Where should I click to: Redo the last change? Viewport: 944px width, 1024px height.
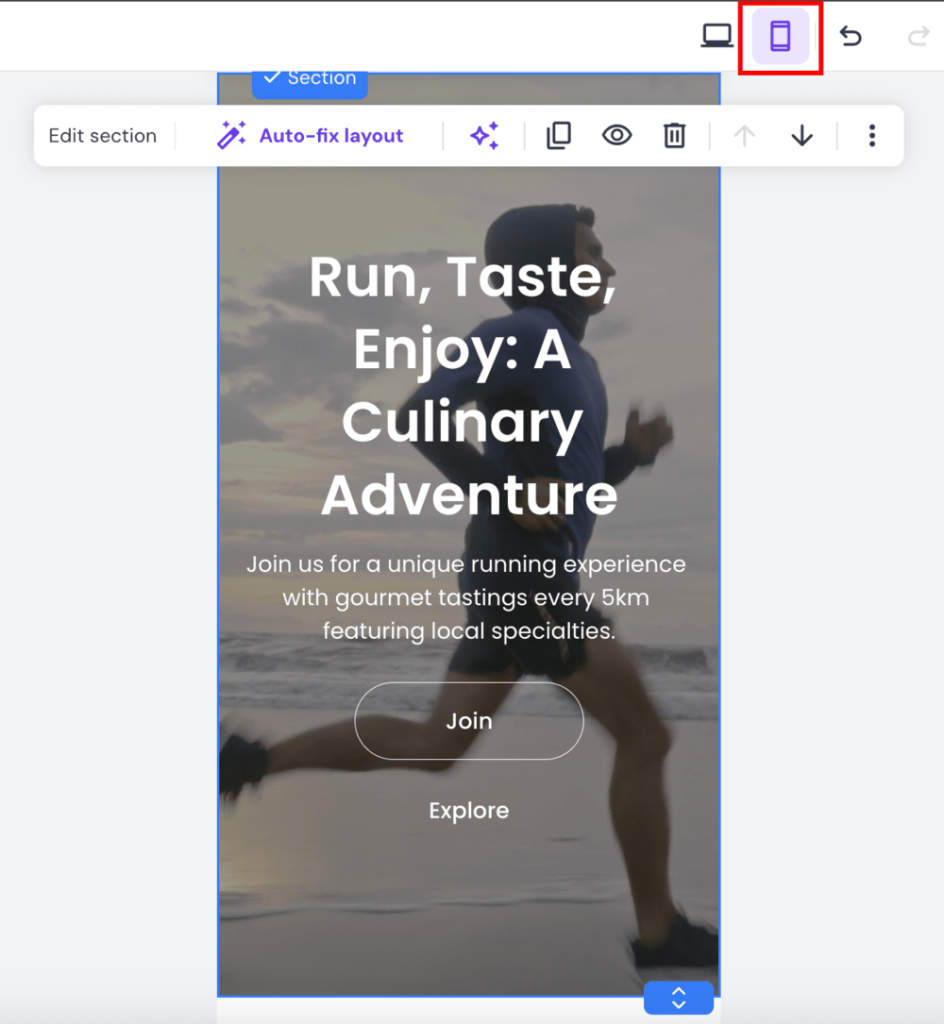pyautogui.click(x=916, y=36)
